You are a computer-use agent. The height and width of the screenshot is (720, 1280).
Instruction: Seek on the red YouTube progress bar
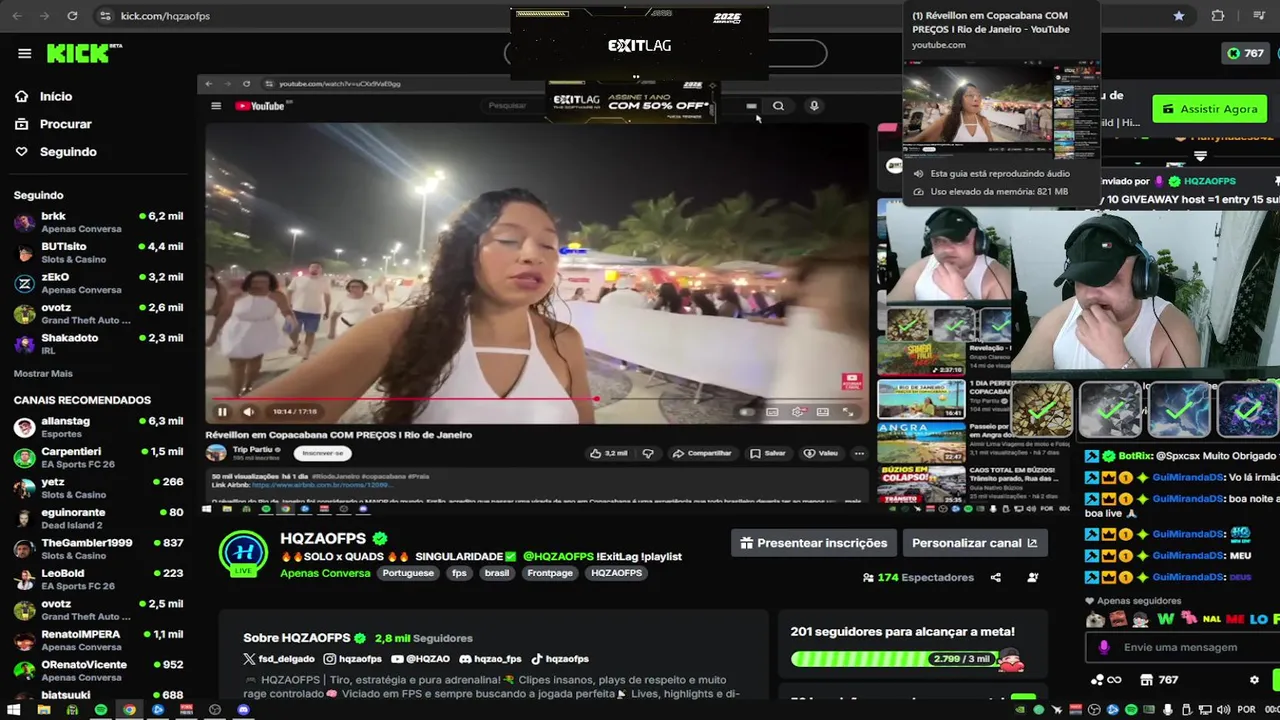pyautogui.click(x=536, y=399)
